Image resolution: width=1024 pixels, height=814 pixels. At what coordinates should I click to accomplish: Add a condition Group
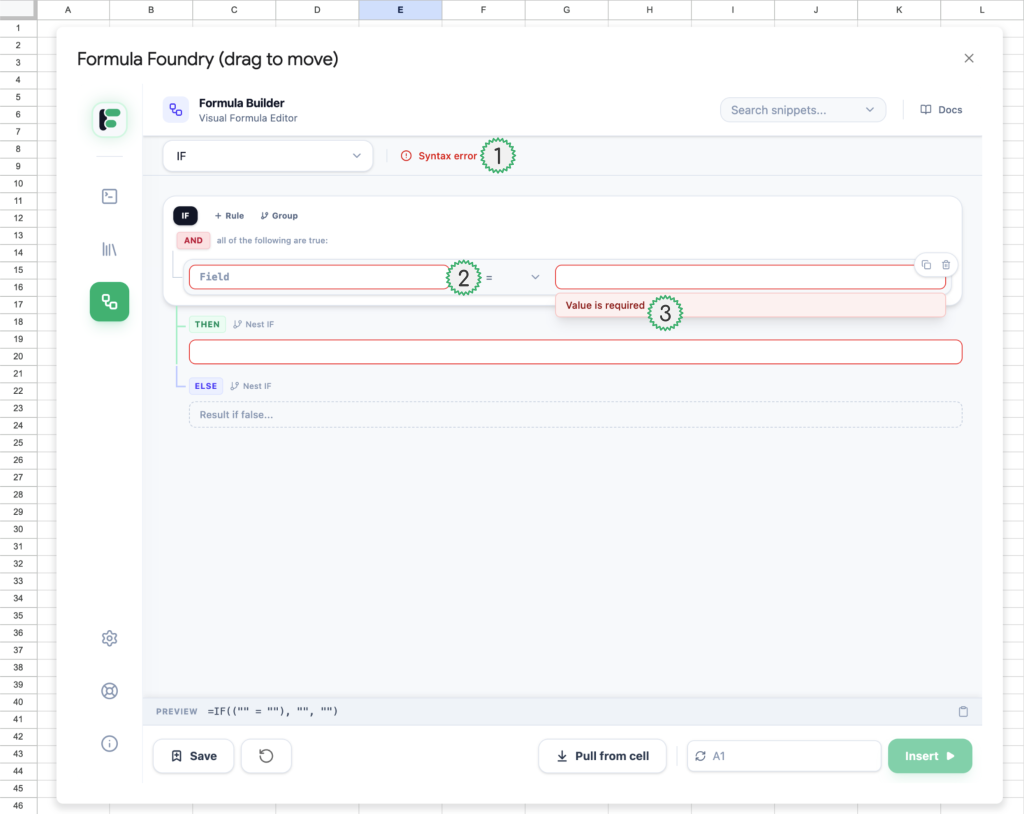pos(279,216)
